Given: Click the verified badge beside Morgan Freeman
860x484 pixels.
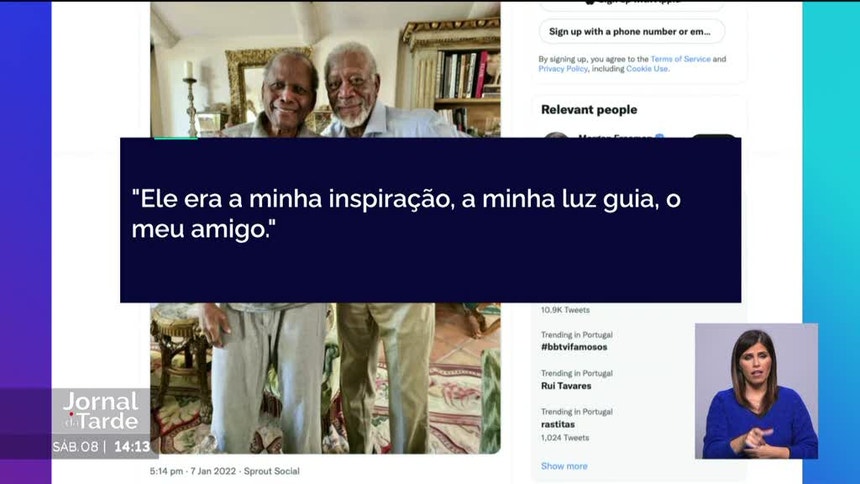Looking at the screenshot, I should 659,136.
